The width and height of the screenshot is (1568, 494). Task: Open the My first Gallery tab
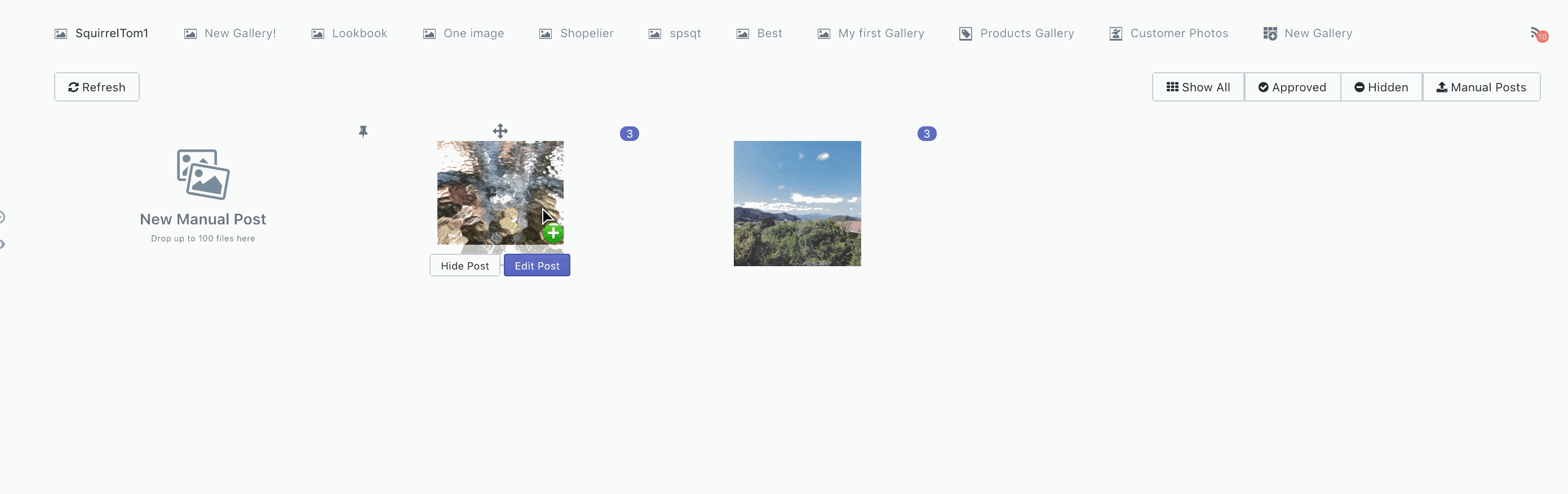pyautogui.click(x=871, y=33)
